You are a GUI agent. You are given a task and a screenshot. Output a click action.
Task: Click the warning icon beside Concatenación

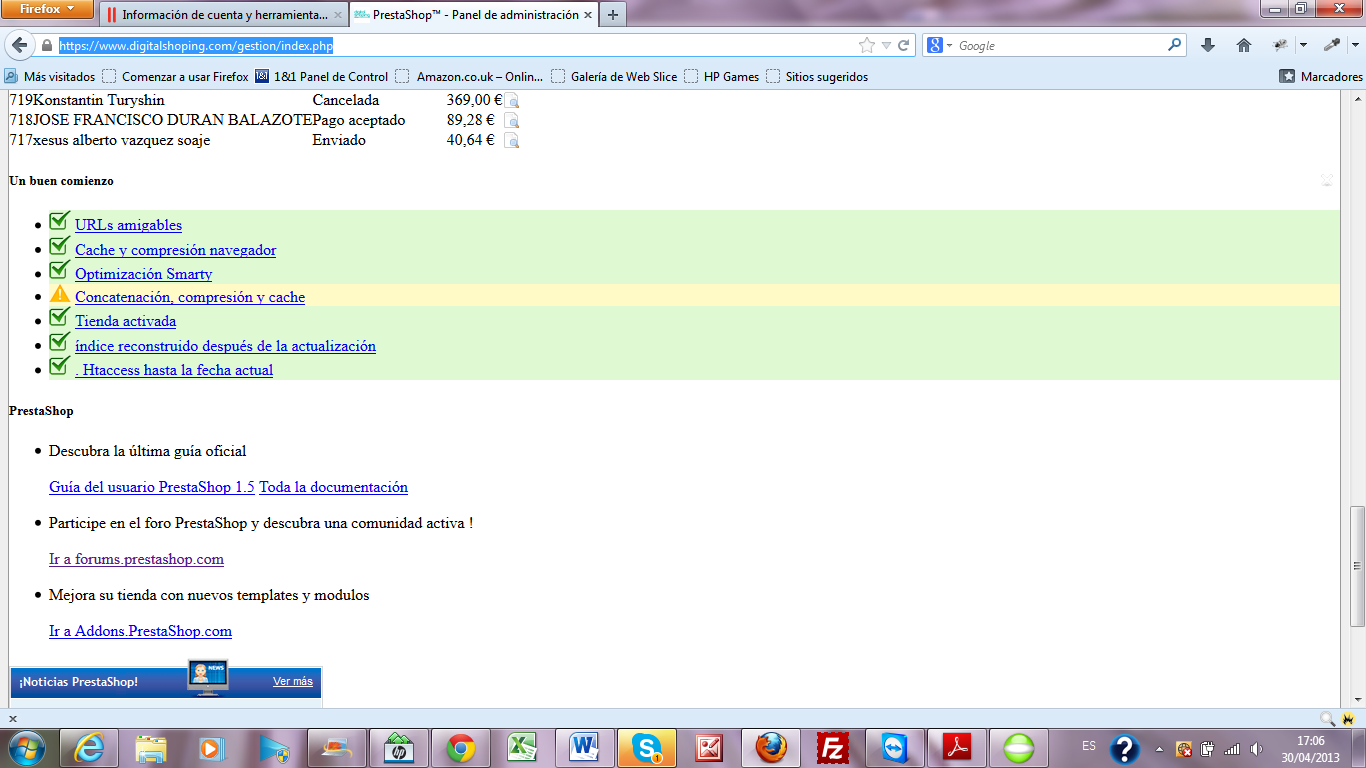pyautogui.click(x=60, y=295)
